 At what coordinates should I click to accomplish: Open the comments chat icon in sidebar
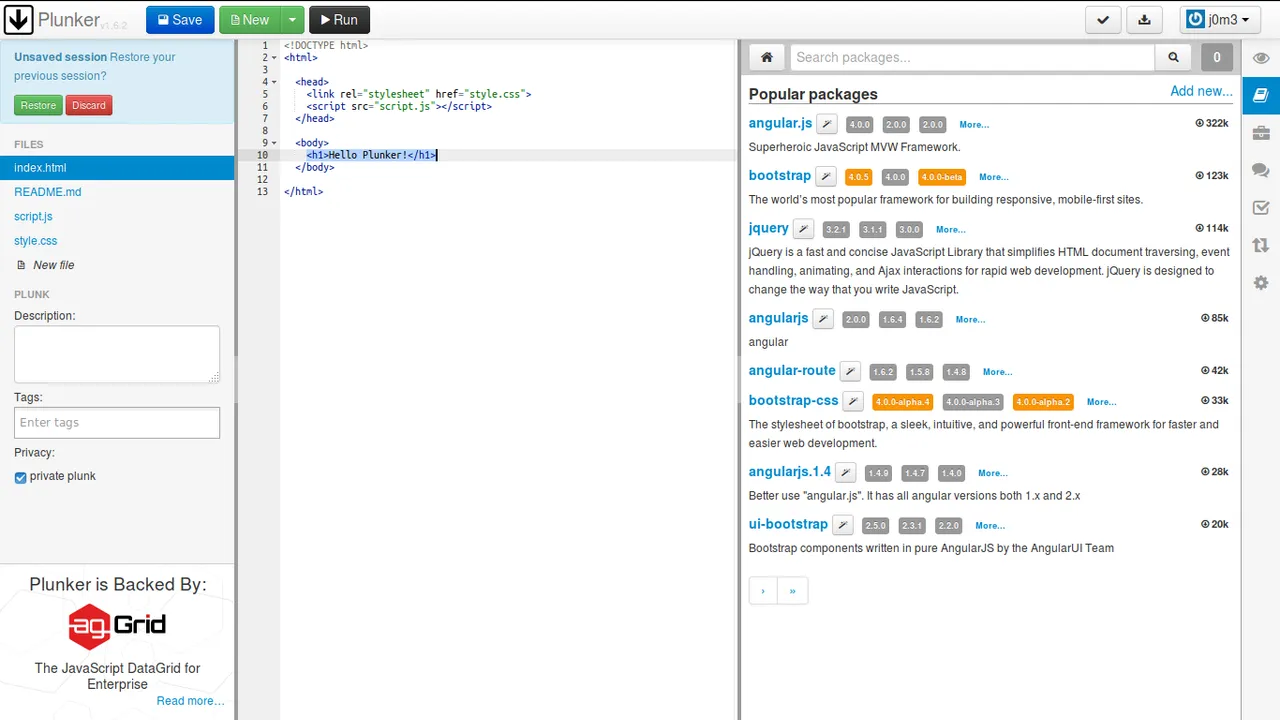[x=1261, y=171]
